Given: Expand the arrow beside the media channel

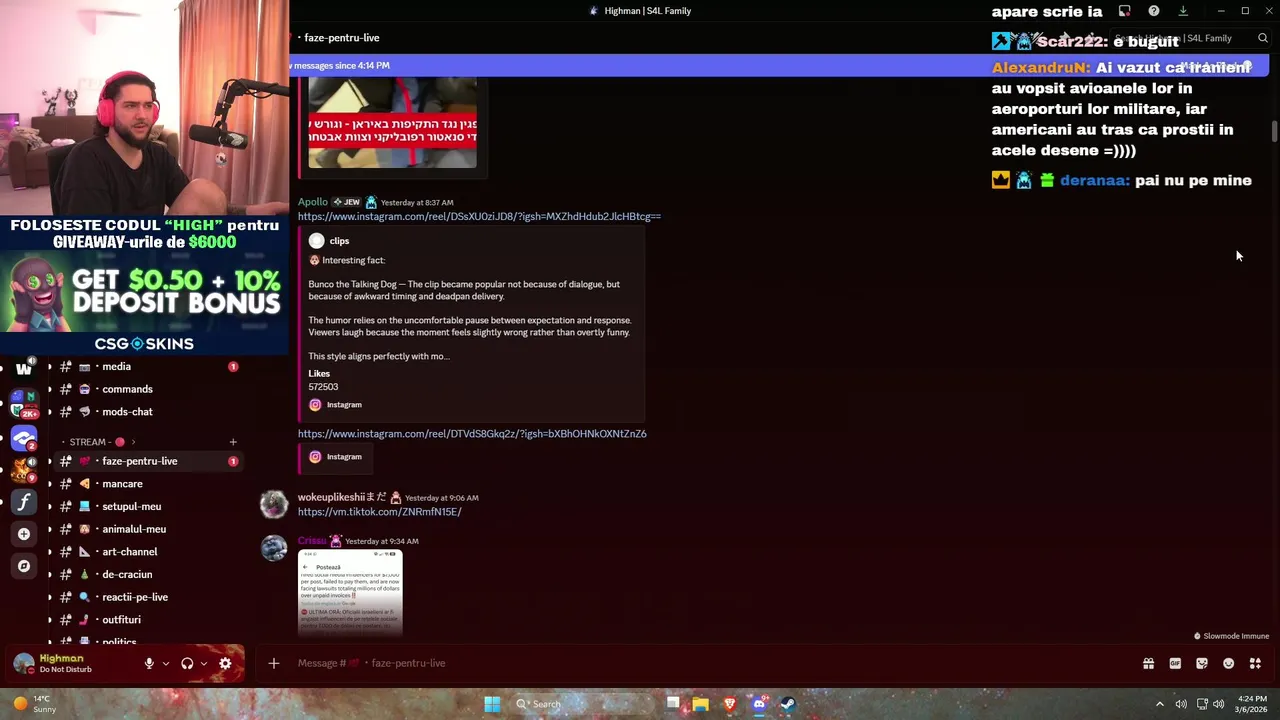Looking at the screenshot, I should 50,367.
